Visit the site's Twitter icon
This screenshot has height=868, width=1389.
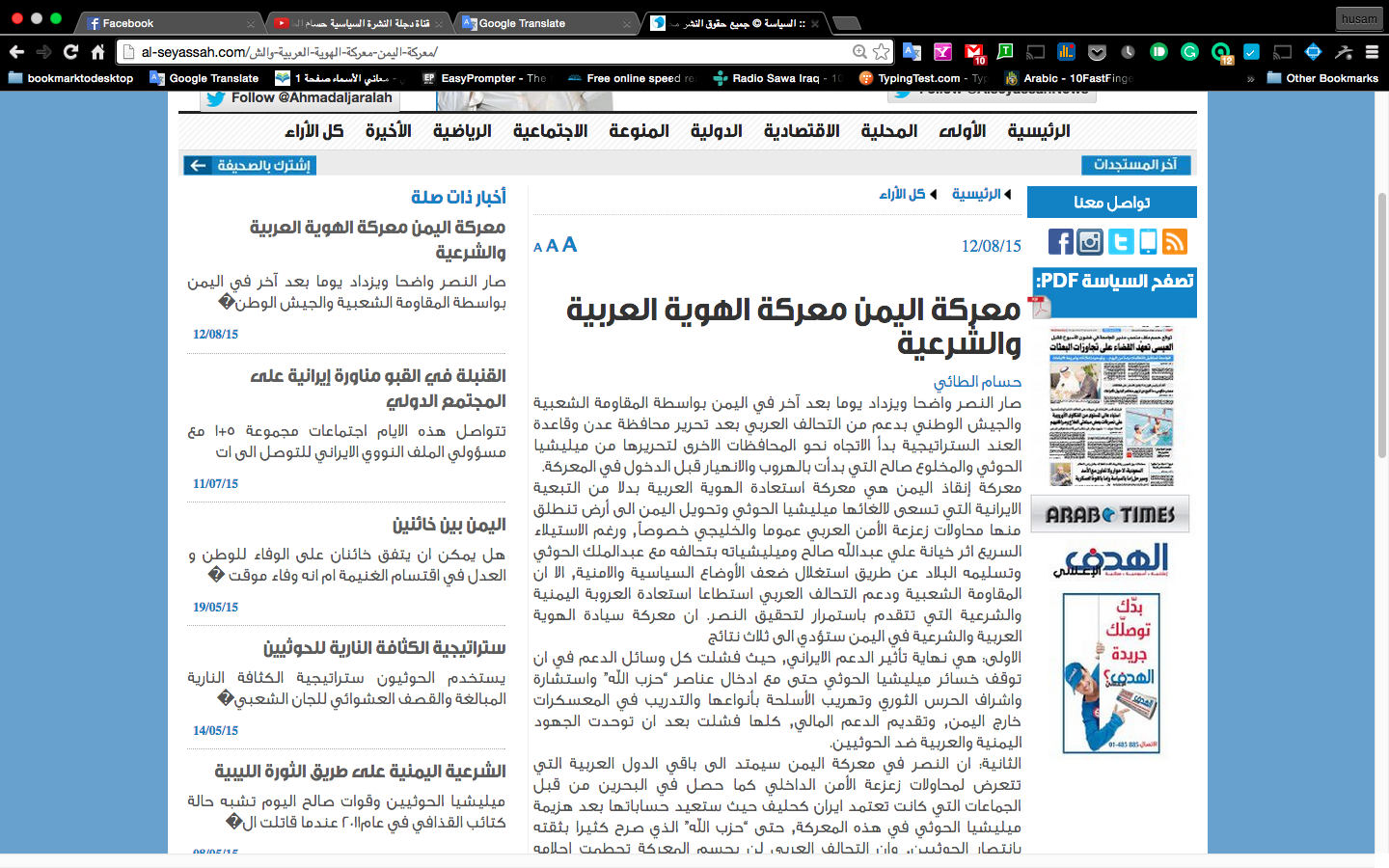click(1121, 241)
